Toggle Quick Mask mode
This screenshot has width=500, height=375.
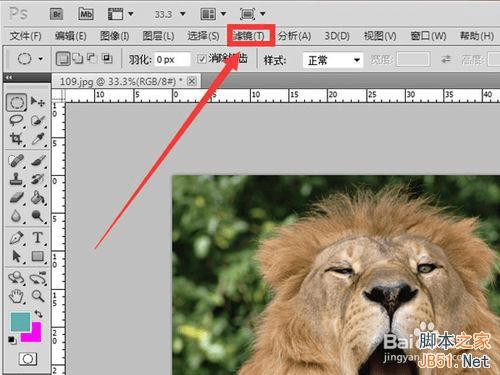click(x=28, y=359)
